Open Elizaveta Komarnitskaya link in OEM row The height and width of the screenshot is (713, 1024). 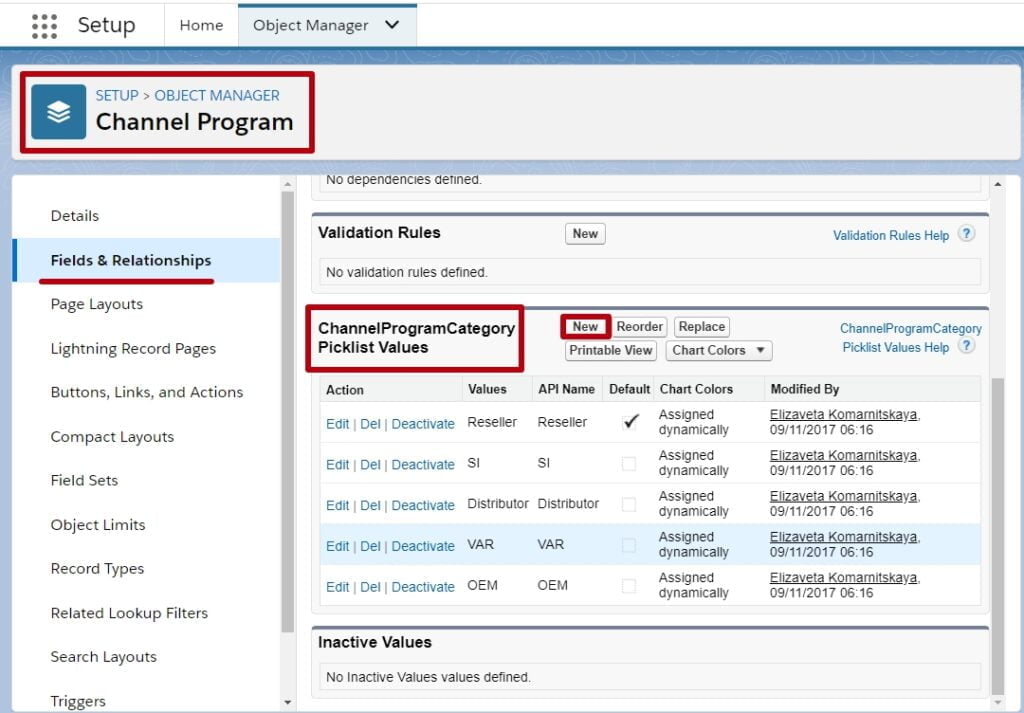click(844, 578)
